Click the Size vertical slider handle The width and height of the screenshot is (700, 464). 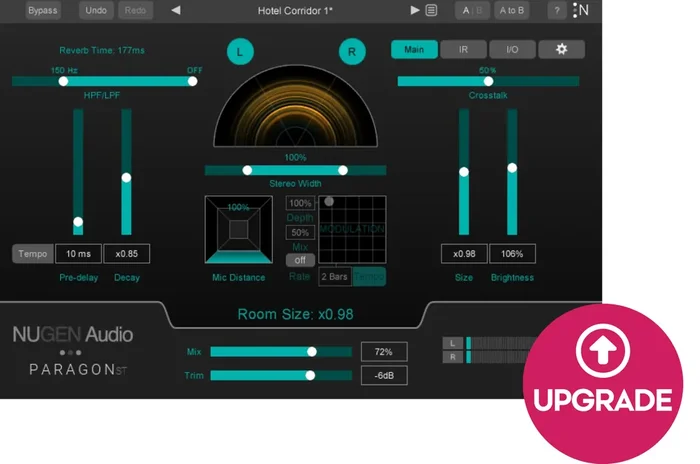pos(464,172)
